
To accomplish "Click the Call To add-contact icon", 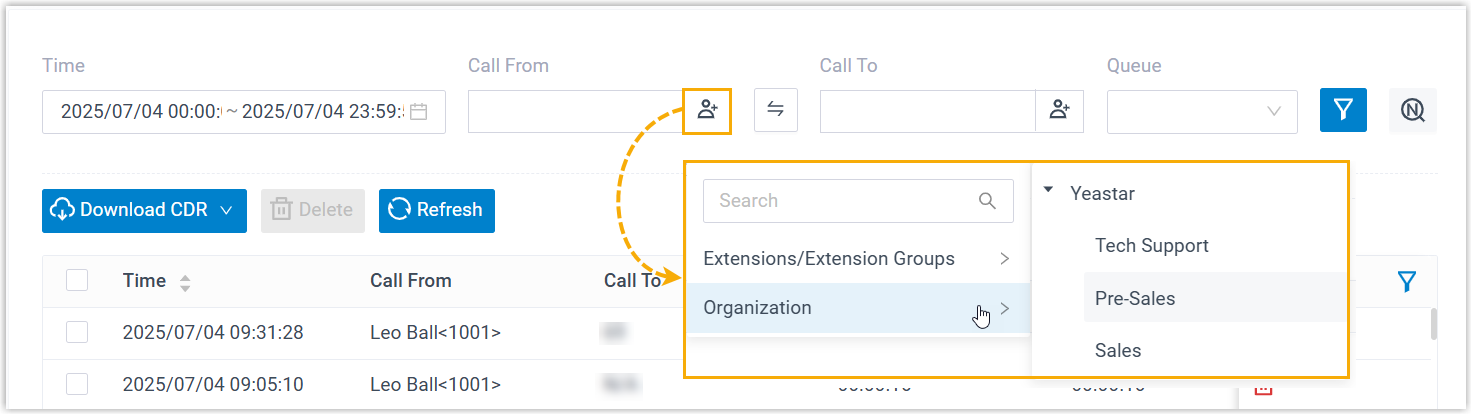I will point(1060,111).
